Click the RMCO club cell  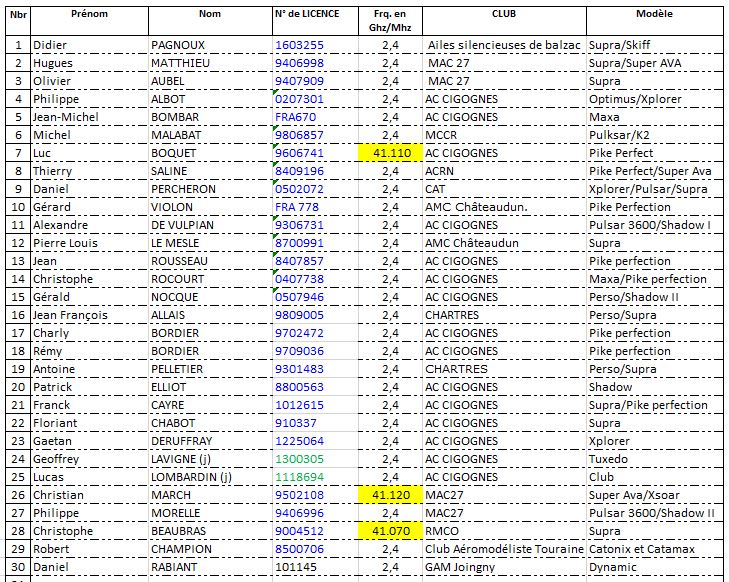(504, 531)
